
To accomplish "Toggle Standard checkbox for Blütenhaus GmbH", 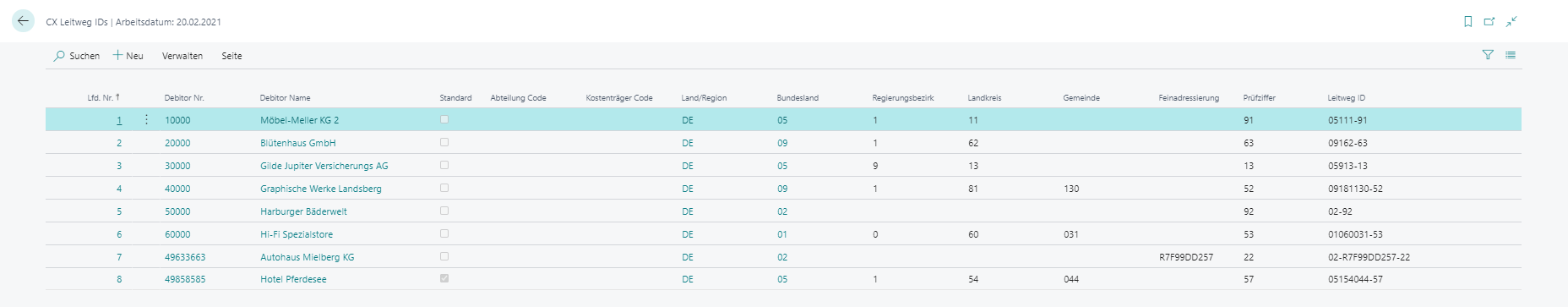I will click(444, 142).
